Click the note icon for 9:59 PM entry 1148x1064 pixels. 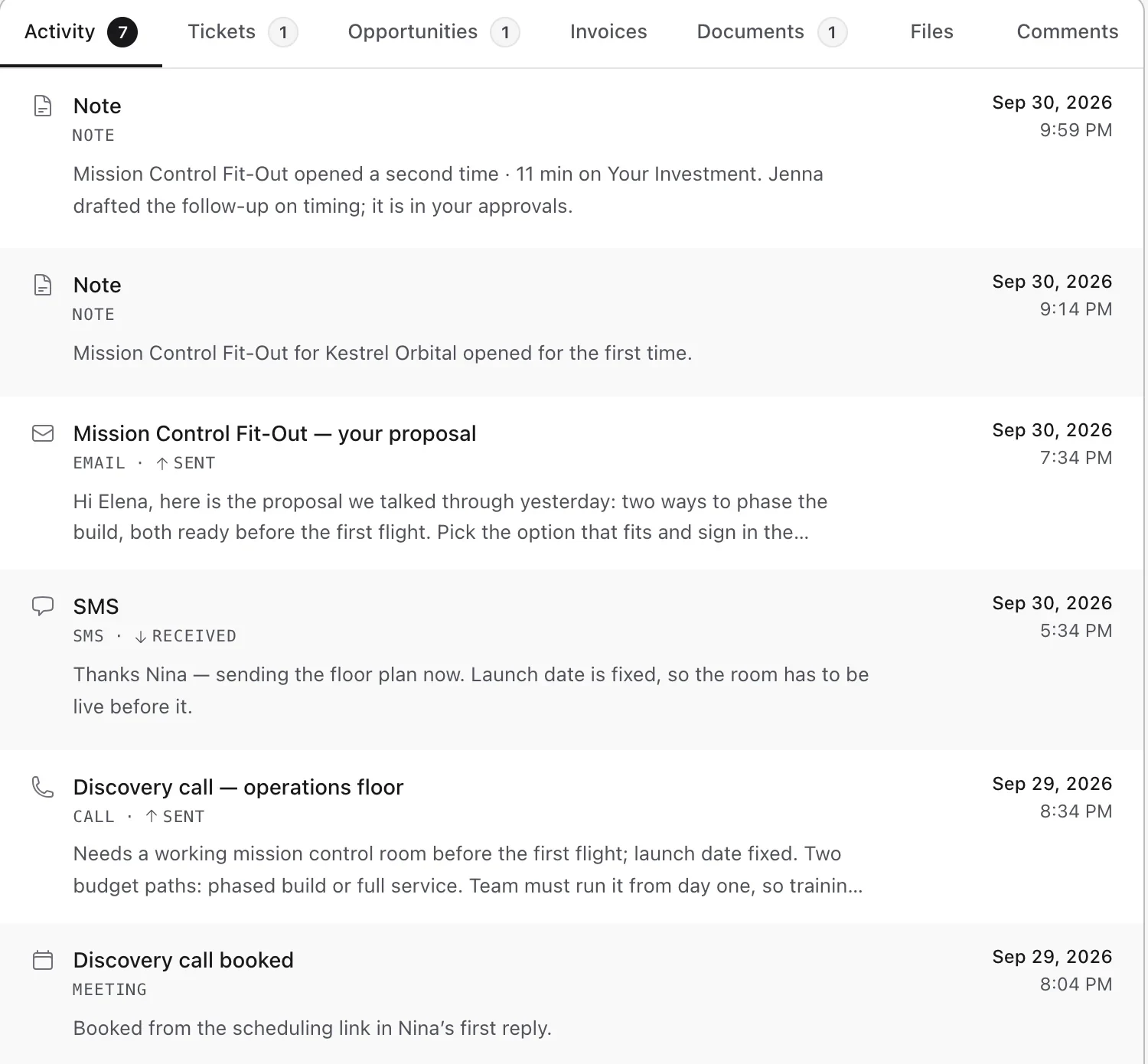click(43, 106)
